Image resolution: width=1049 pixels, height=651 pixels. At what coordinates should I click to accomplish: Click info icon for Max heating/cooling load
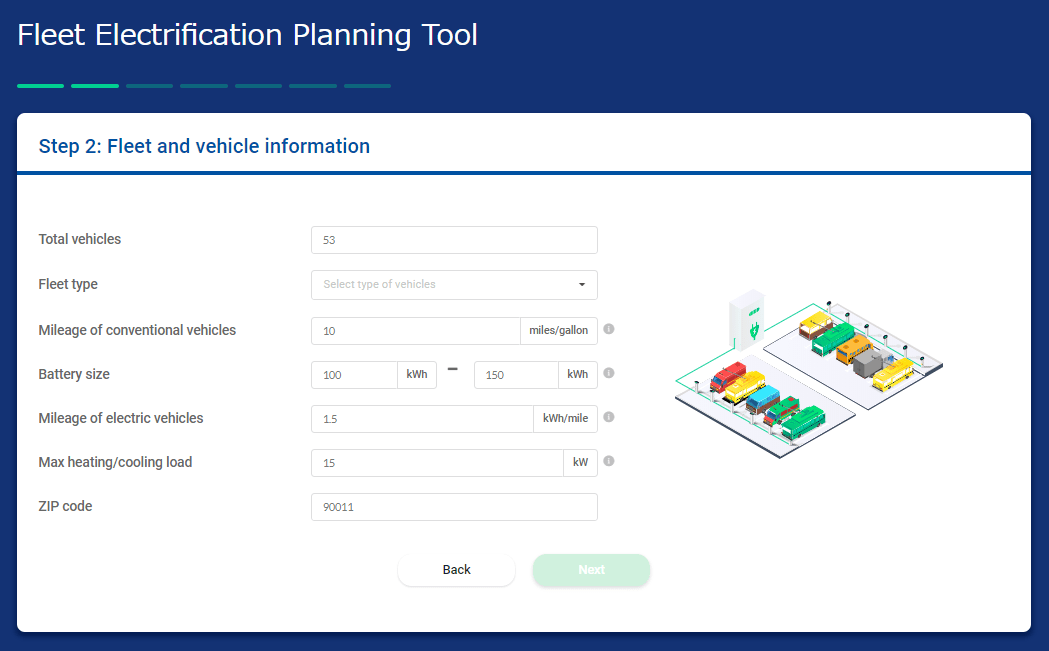pyautogui.click(x=609, y=461)
